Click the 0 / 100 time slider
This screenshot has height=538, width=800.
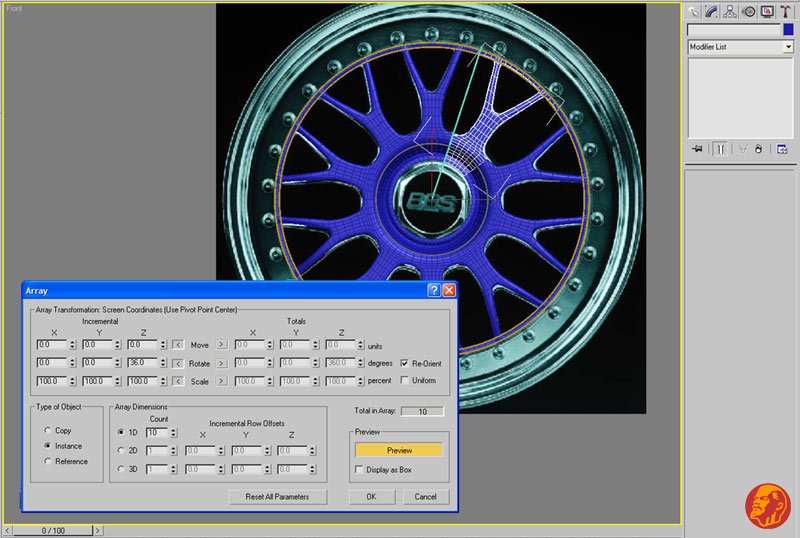[53, 530]
